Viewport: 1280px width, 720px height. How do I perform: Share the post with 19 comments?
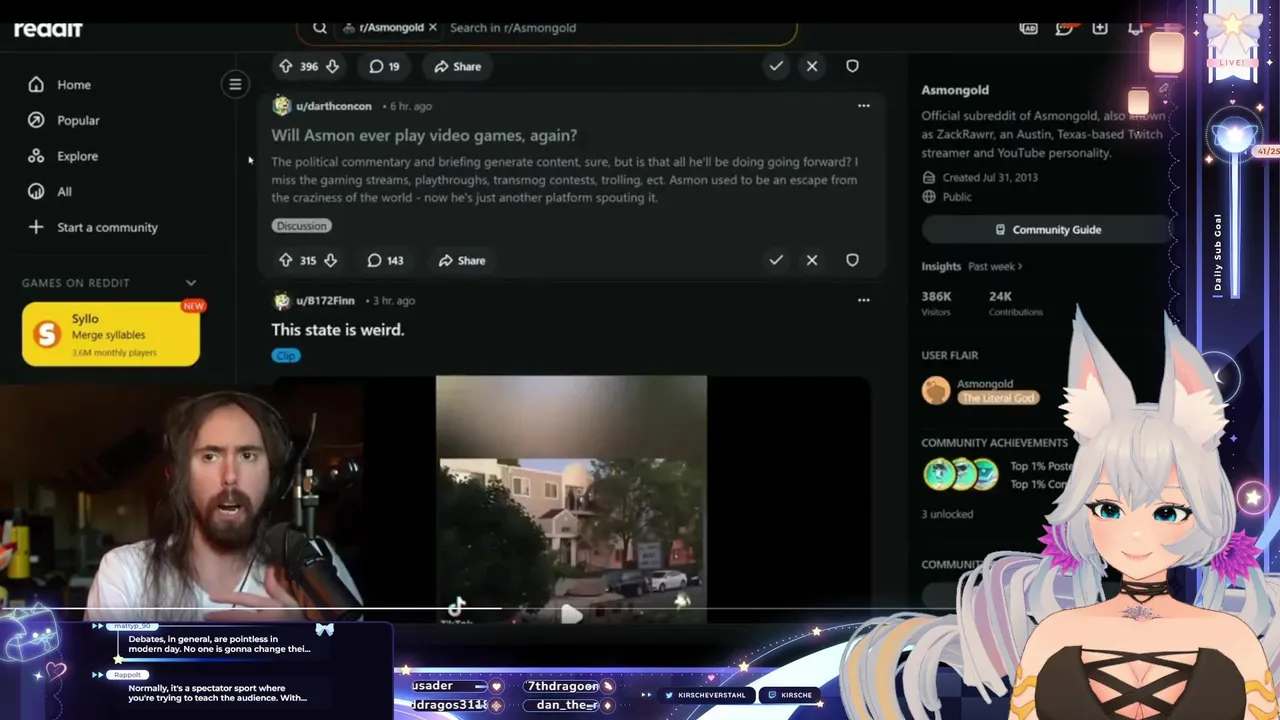coord(458,66)
